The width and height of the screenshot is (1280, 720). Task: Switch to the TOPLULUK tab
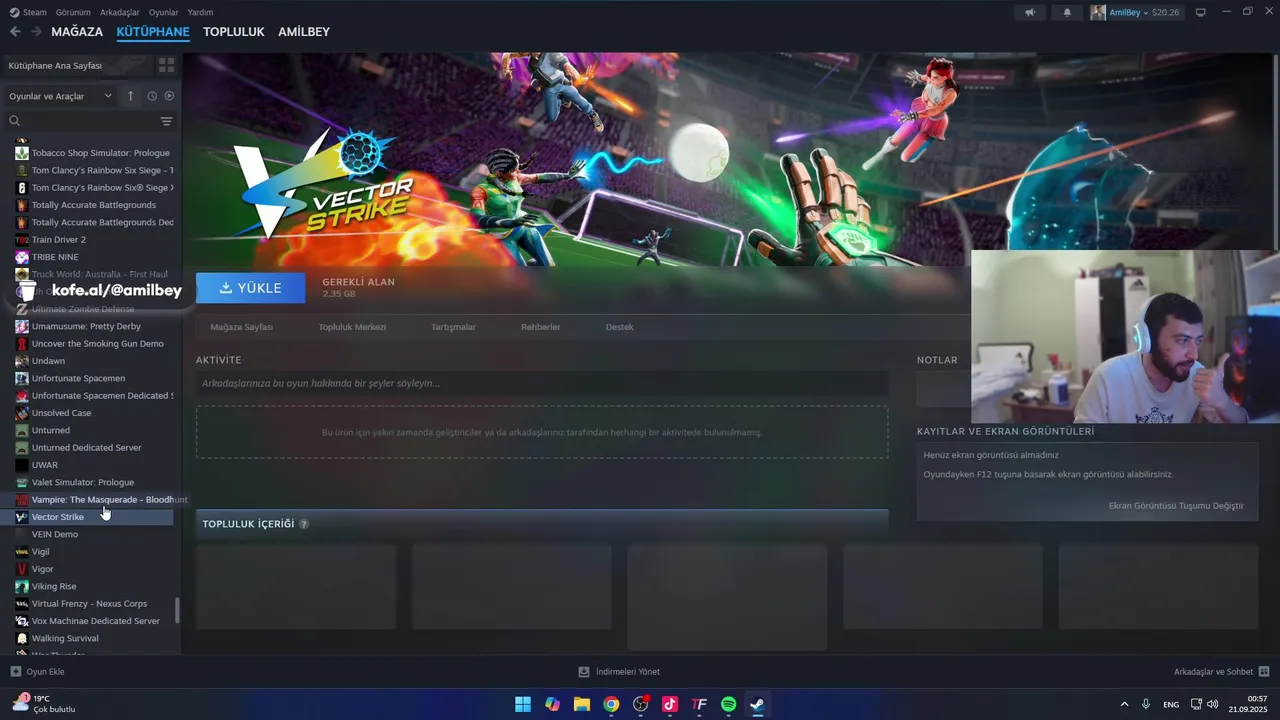click(234, 32)
